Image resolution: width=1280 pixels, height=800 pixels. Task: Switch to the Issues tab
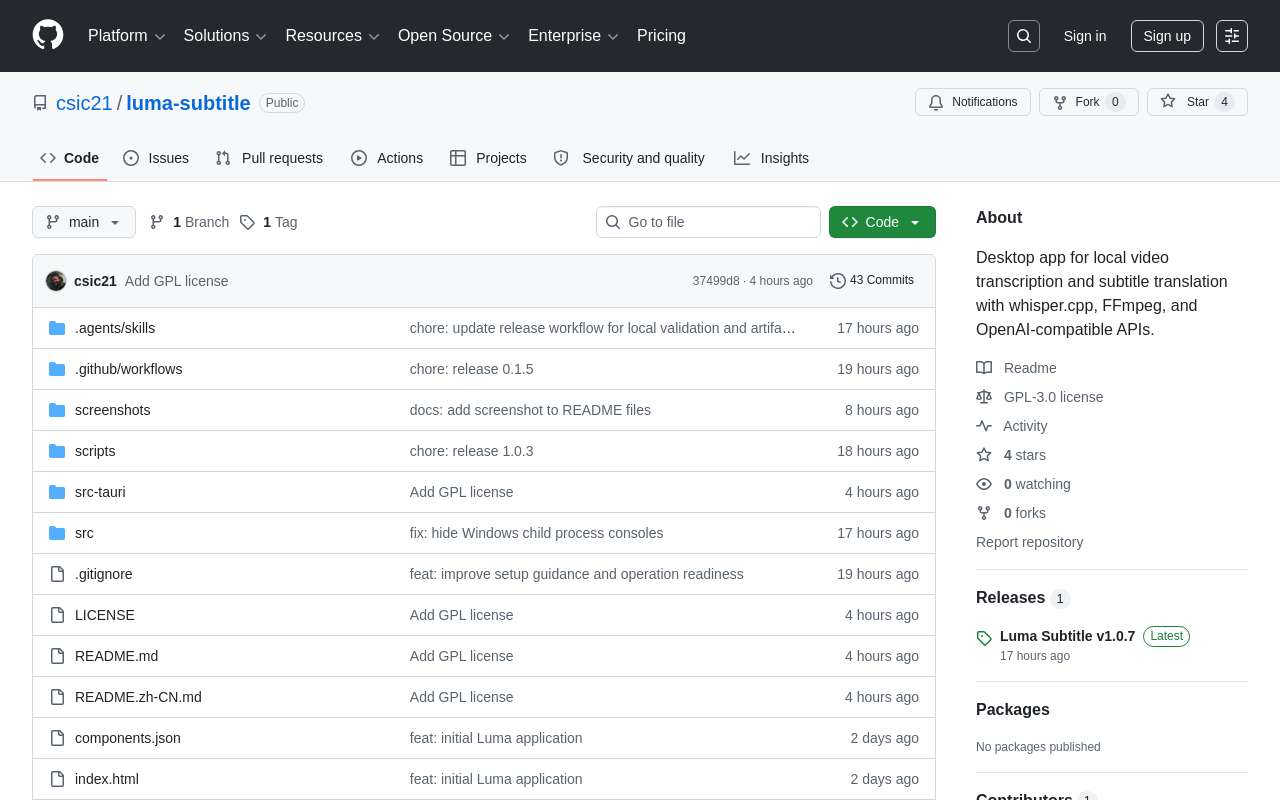(x=156, y=158)
